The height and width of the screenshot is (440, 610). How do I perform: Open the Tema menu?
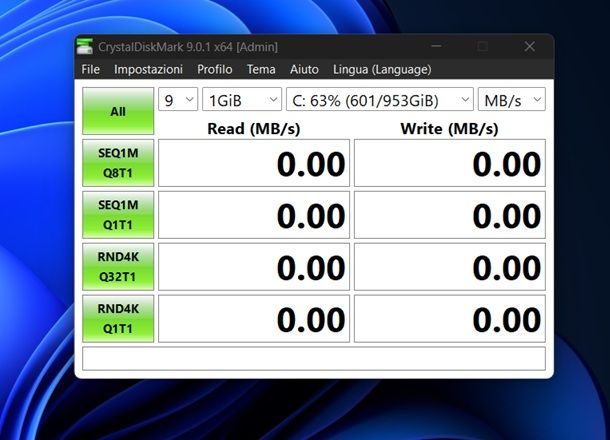261,69
